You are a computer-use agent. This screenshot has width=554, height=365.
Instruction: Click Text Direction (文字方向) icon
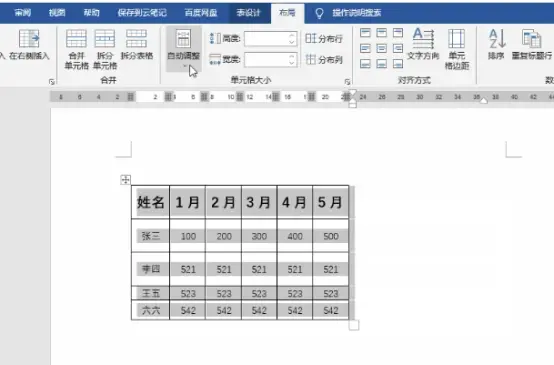point(423,39)
